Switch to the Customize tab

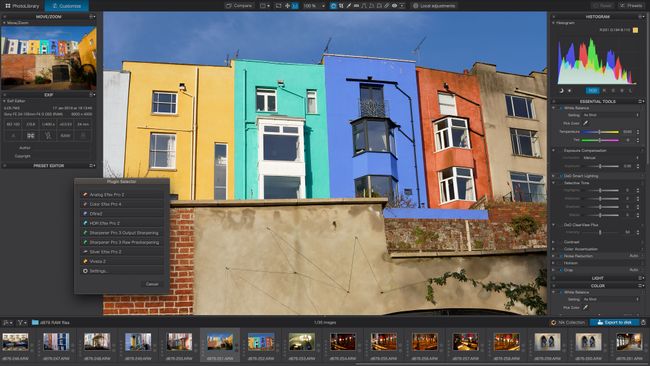coord(66,6)
